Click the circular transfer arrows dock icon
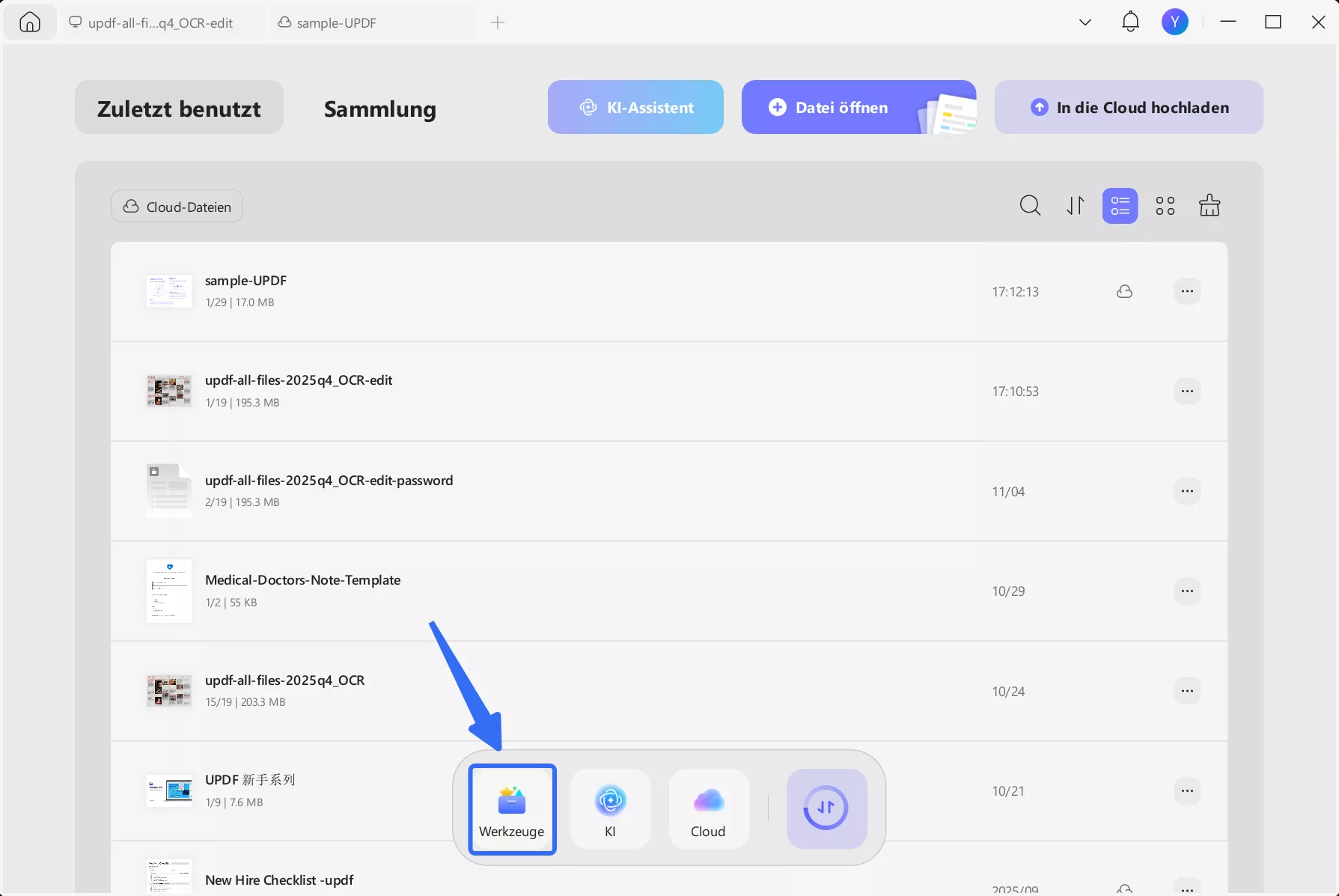The height and width of the screenshot is (896, 1339). pyautogui.click(x=826, y=808)
